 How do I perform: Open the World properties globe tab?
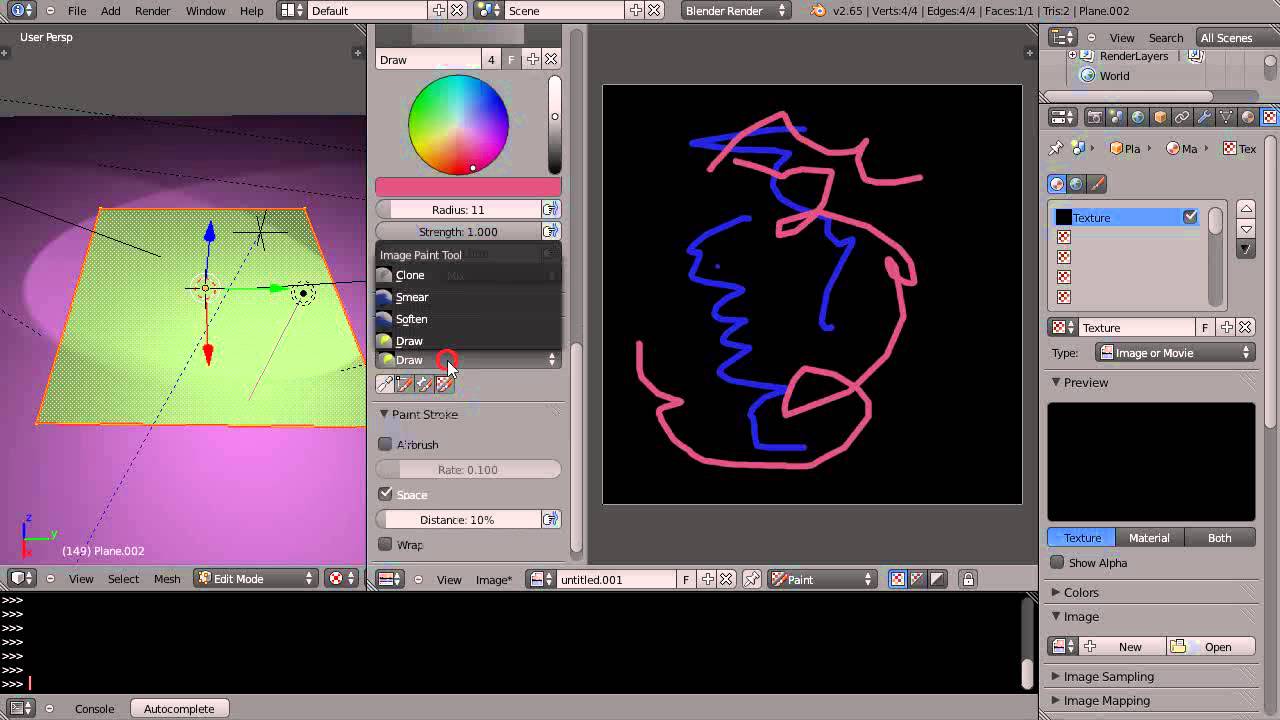1138,117
